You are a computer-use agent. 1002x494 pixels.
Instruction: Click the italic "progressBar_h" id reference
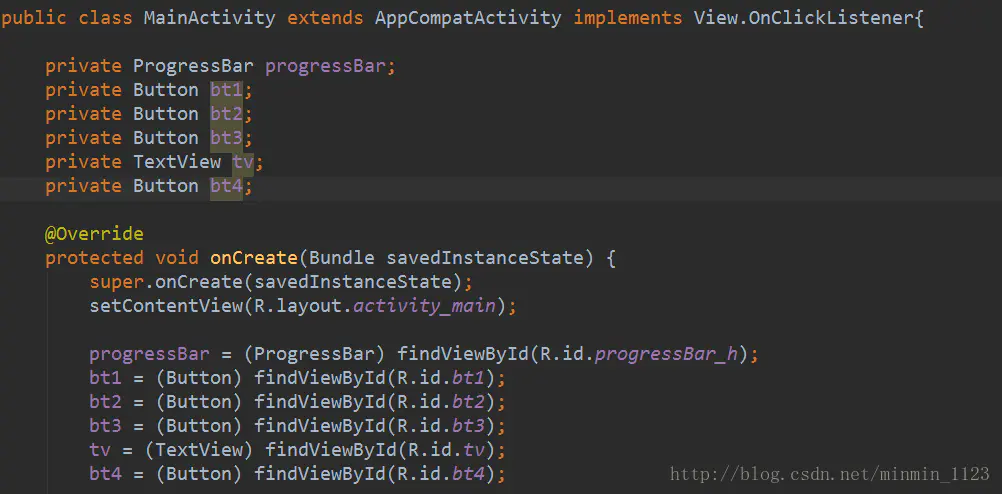pyautogui.click(x=667, y=355)
